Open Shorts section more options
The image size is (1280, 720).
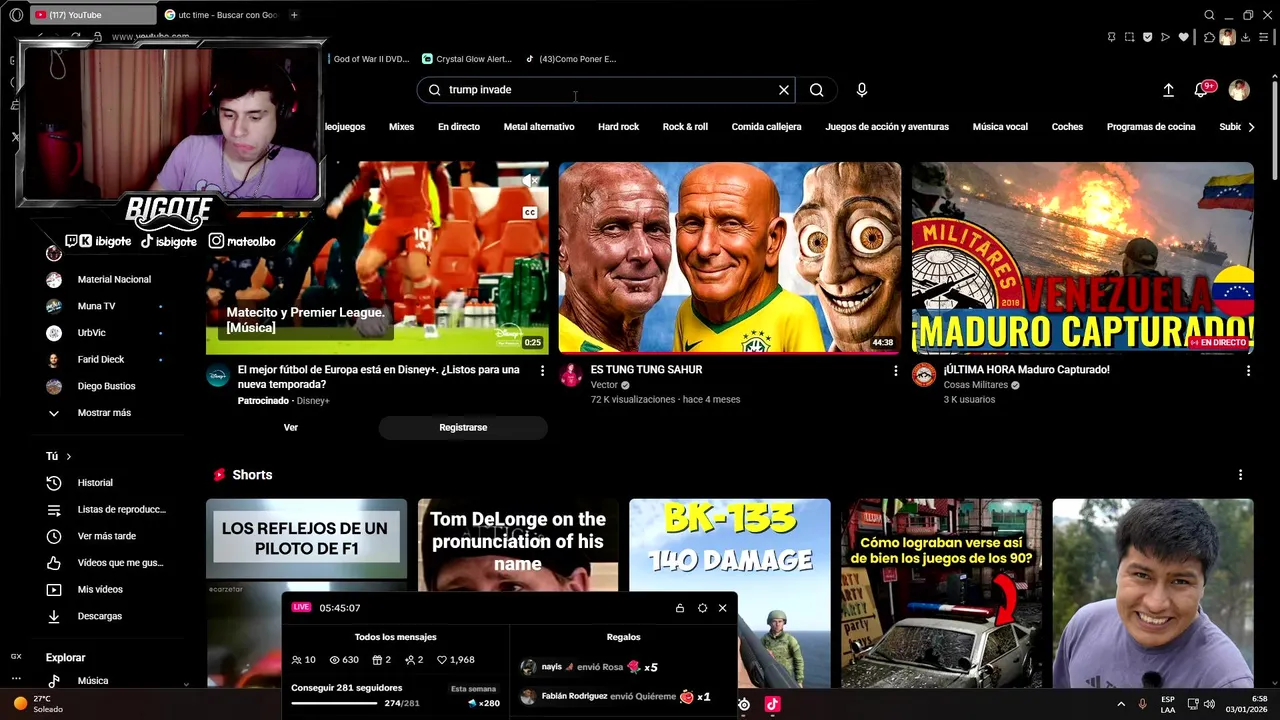click(1240, 475)
